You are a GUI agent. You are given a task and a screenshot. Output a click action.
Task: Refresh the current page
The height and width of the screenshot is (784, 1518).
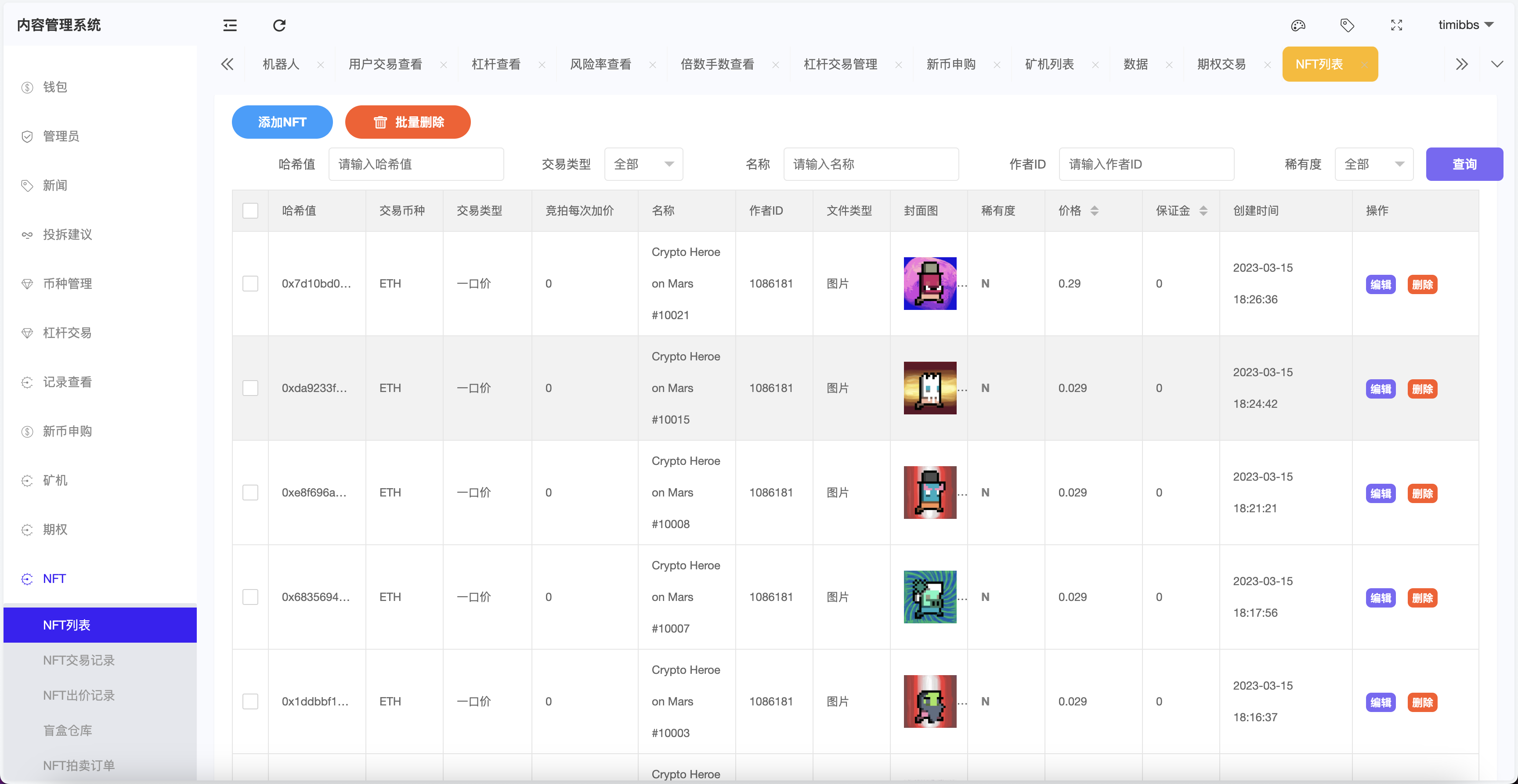(x=279, y=25)
